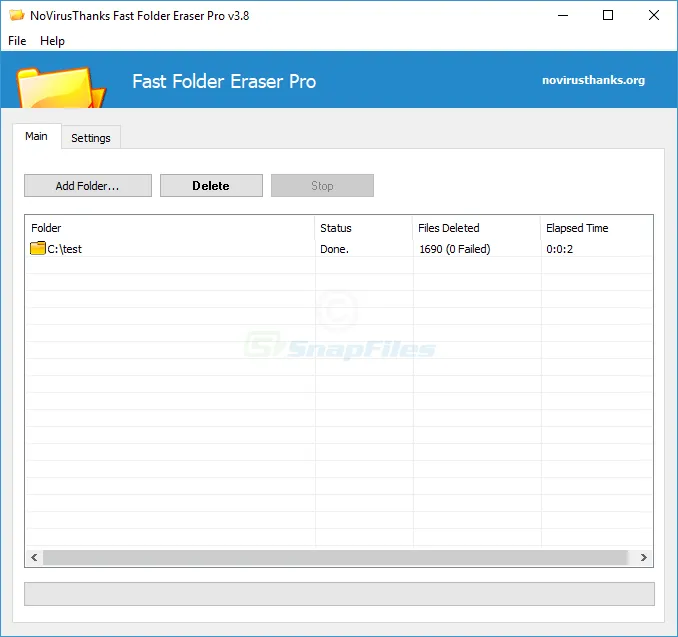Sort by the Status column header
The height and width of the screenshot is (637, 678).
364,228
